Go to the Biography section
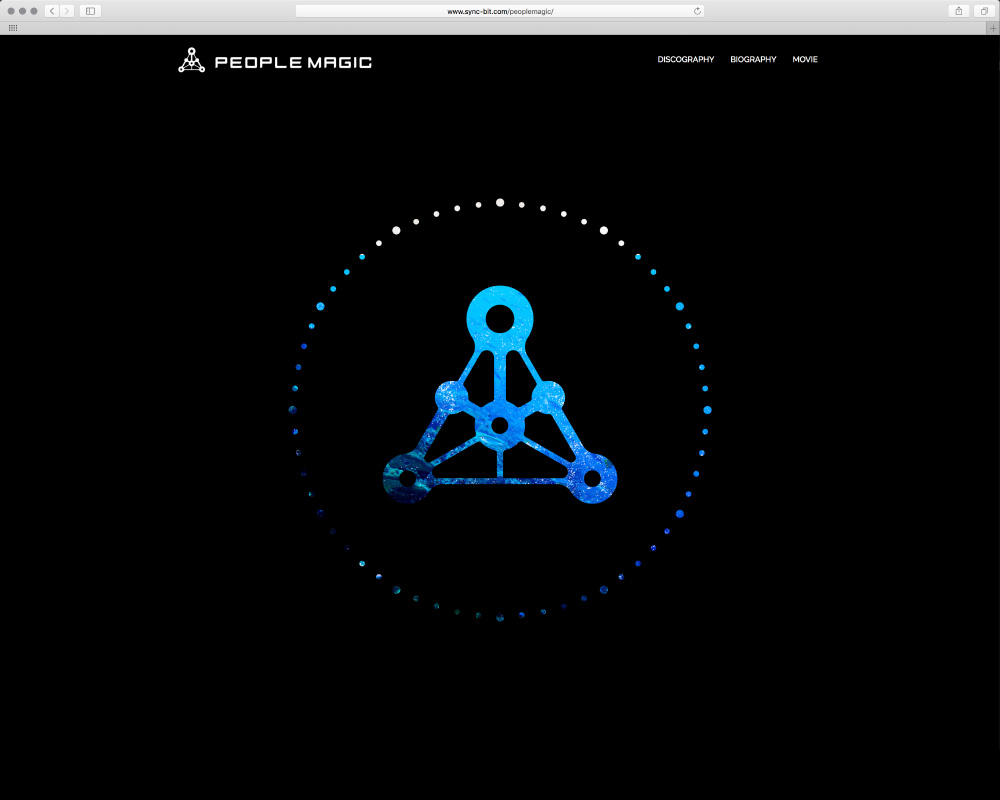This screenshot has height=800, width=1000. pos(753,60)
